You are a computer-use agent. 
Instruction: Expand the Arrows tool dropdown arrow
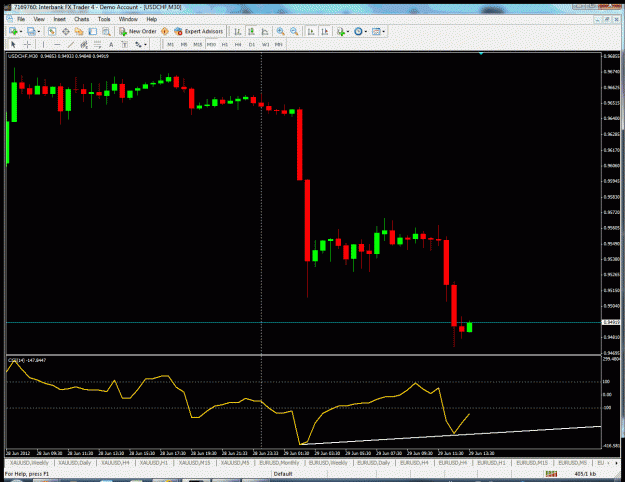pos(145,45)
